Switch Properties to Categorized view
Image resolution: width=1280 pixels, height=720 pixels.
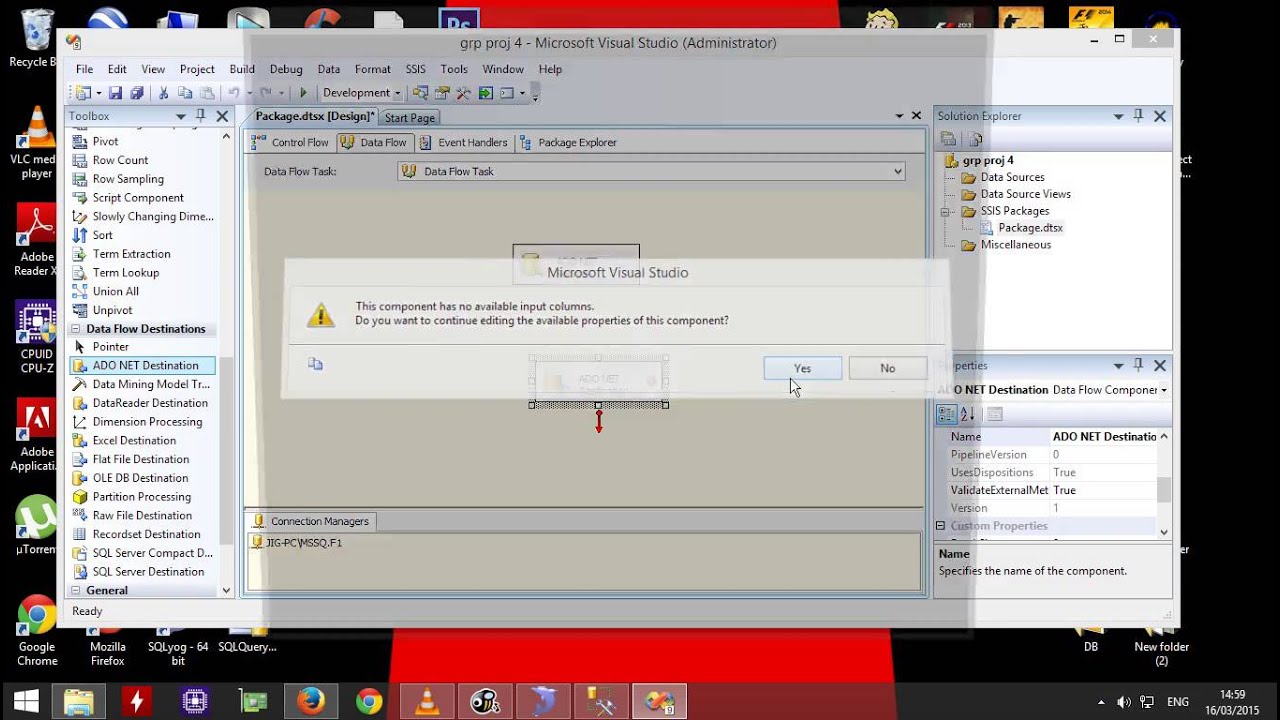(x=946, y=414)
